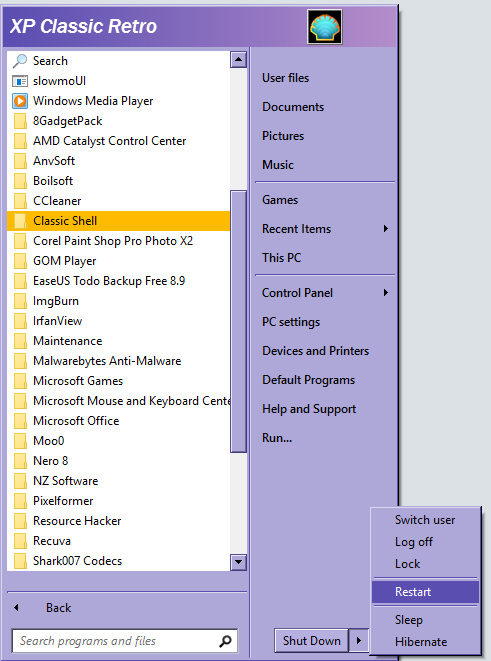Screen dimensions: 491x661
Task: Choose Switch user in power menu
Action: point(426,520)
